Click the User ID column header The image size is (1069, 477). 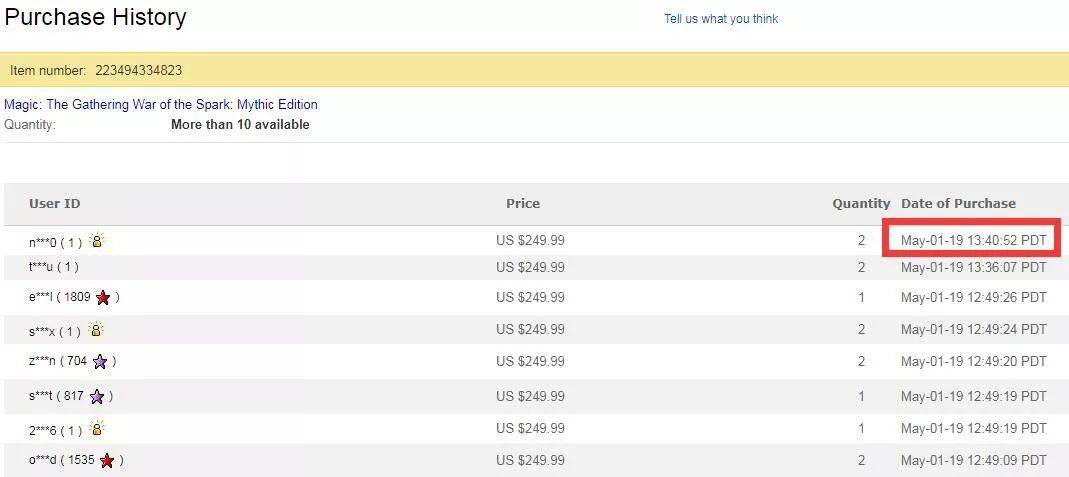pos(55,204)
